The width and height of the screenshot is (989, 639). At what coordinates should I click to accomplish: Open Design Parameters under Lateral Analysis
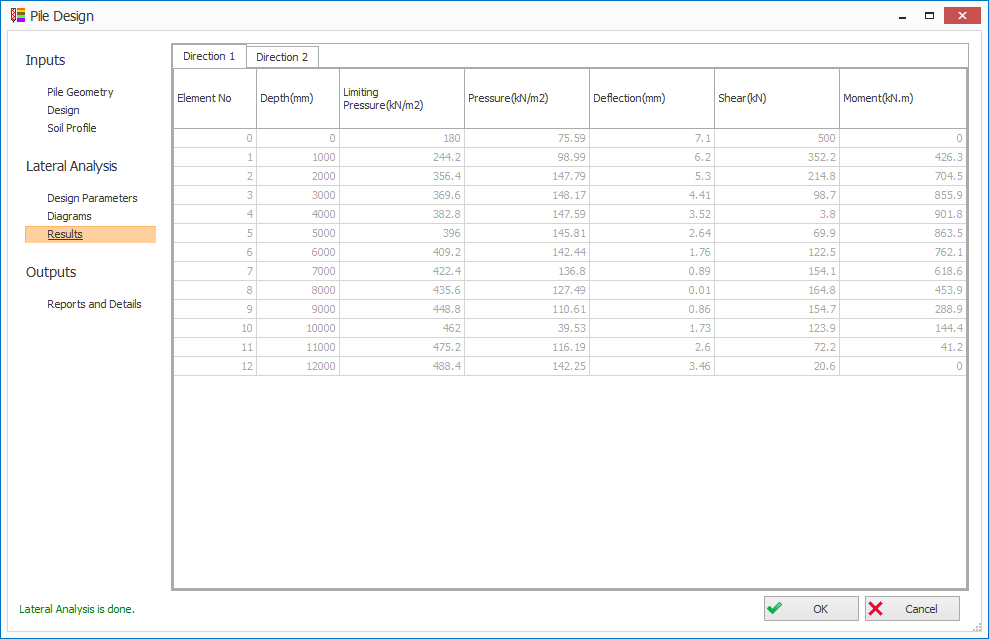click(x=92, y=198)
